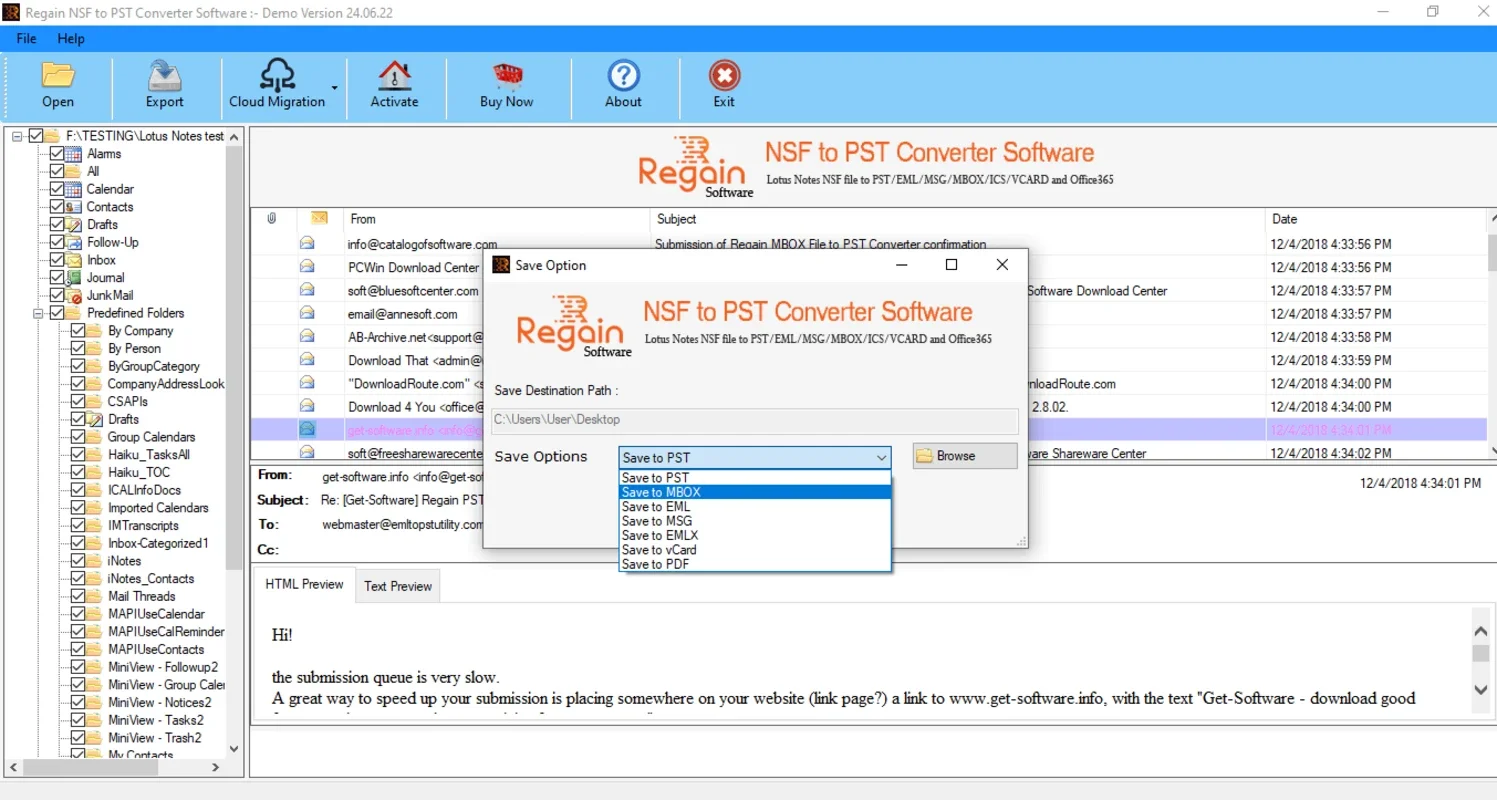This screenshot has height=800, width=1497.
Task: Click the Export toolbar icon
Action: click(x=164, y=76)
